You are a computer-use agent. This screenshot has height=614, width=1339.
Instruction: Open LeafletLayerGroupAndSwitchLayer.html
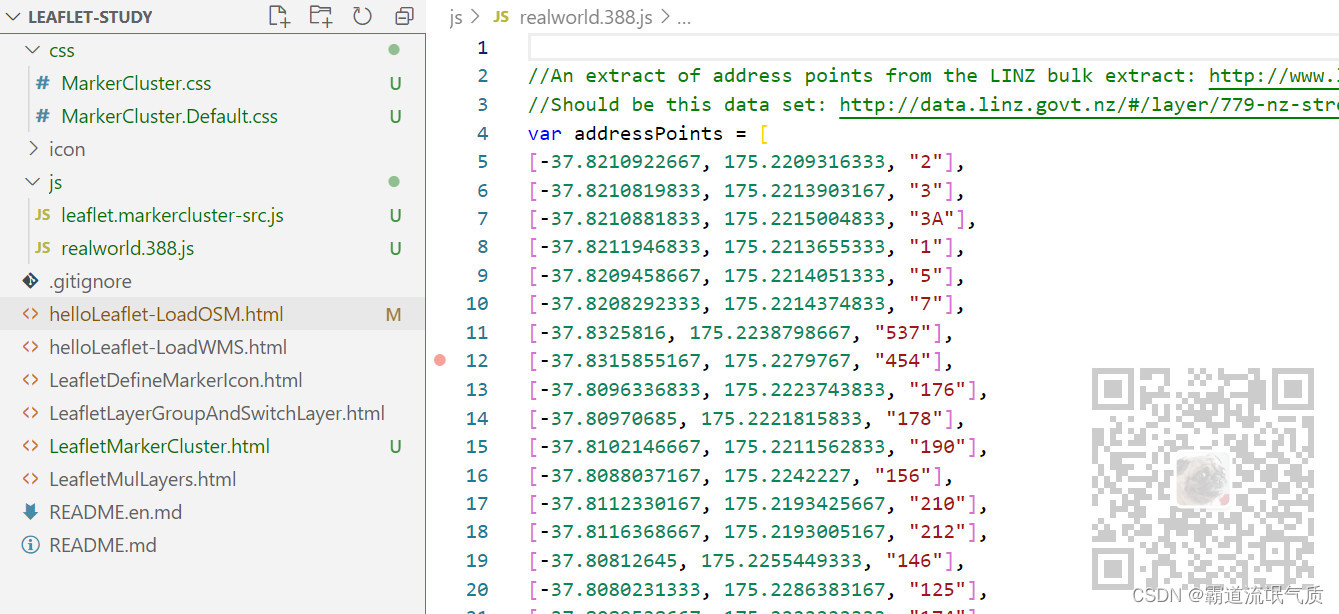217,413
